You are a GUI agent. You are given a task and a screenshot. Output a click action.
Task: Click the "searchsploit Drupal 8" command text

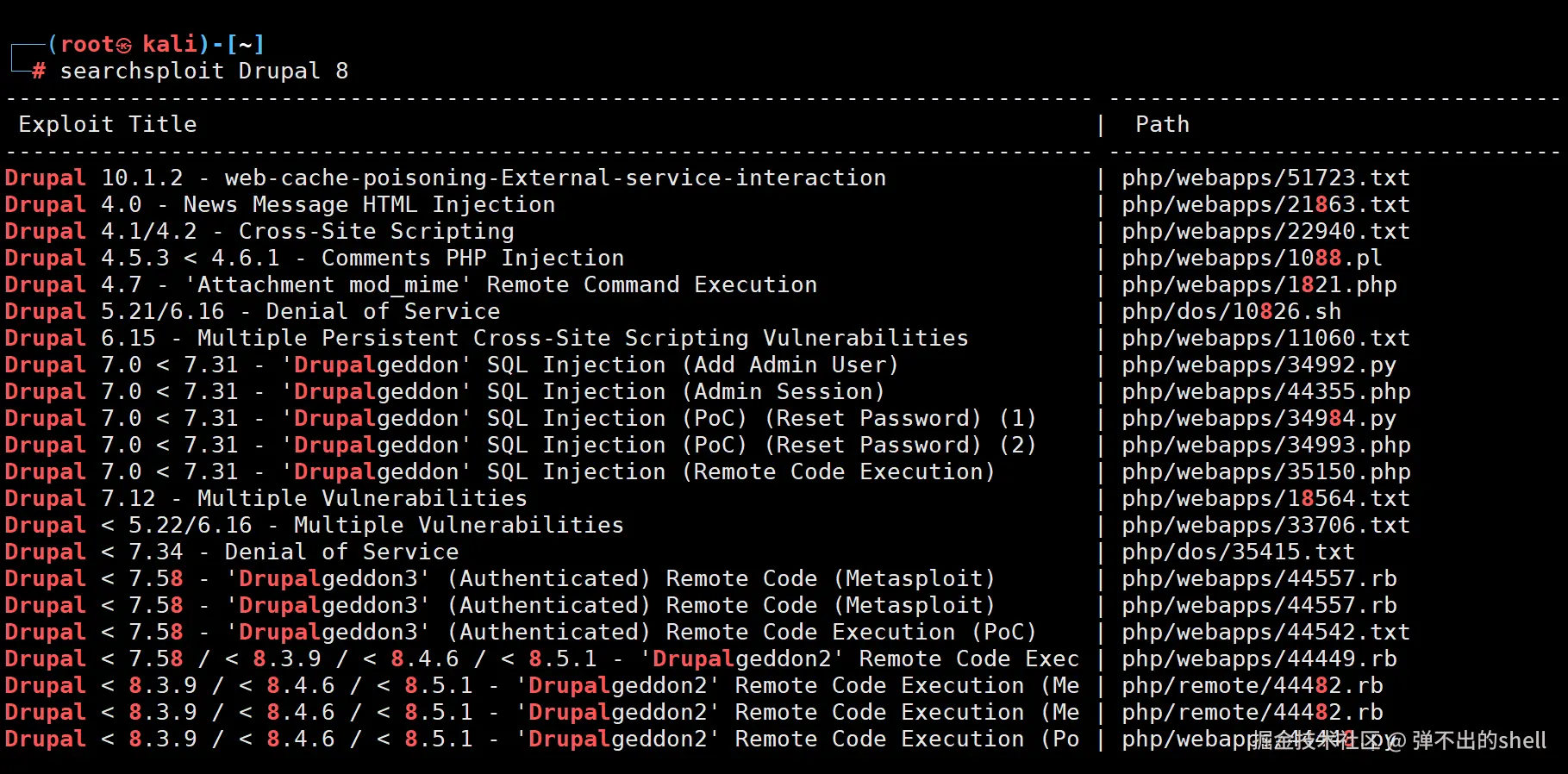[x=204, y=71]
